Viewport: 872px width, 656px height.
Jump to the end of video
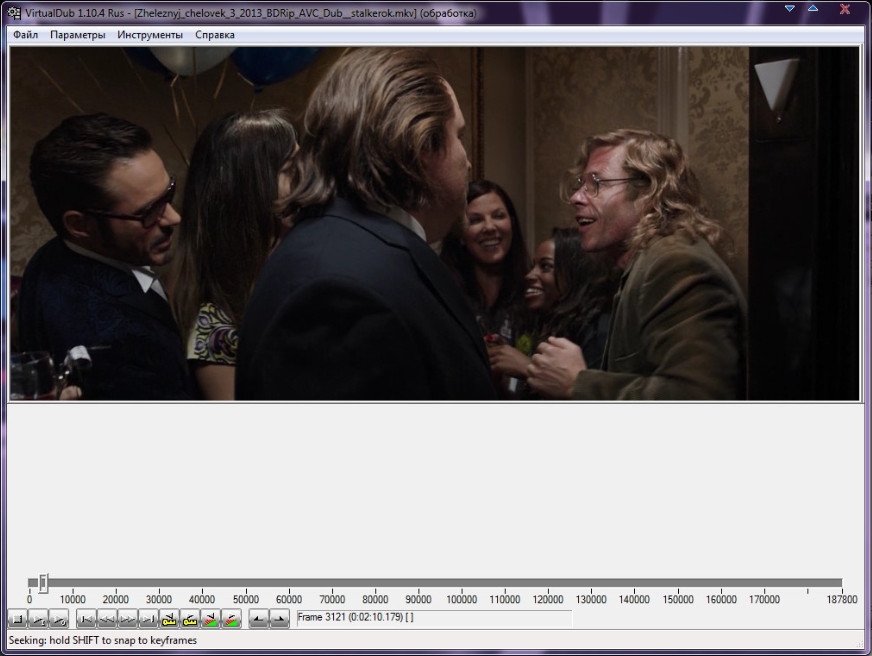point(147,619)
